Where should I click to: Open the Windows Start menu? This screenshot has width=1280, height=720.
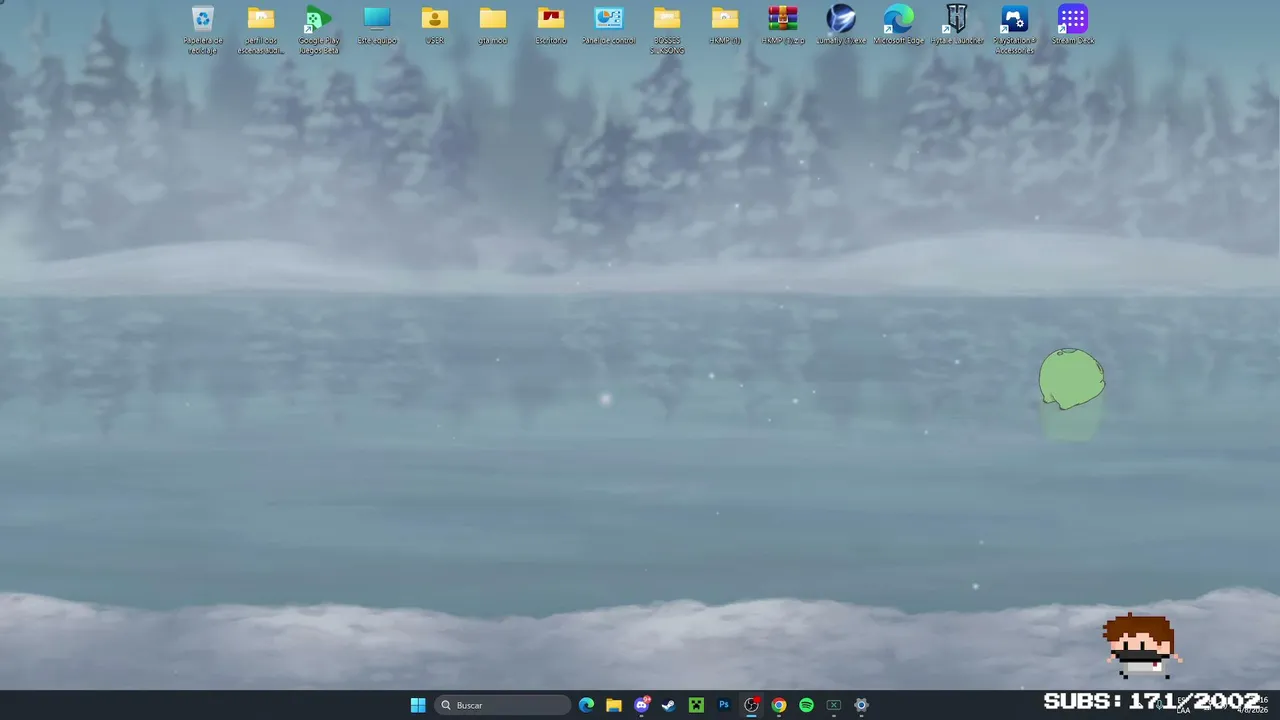pos(418,705)
